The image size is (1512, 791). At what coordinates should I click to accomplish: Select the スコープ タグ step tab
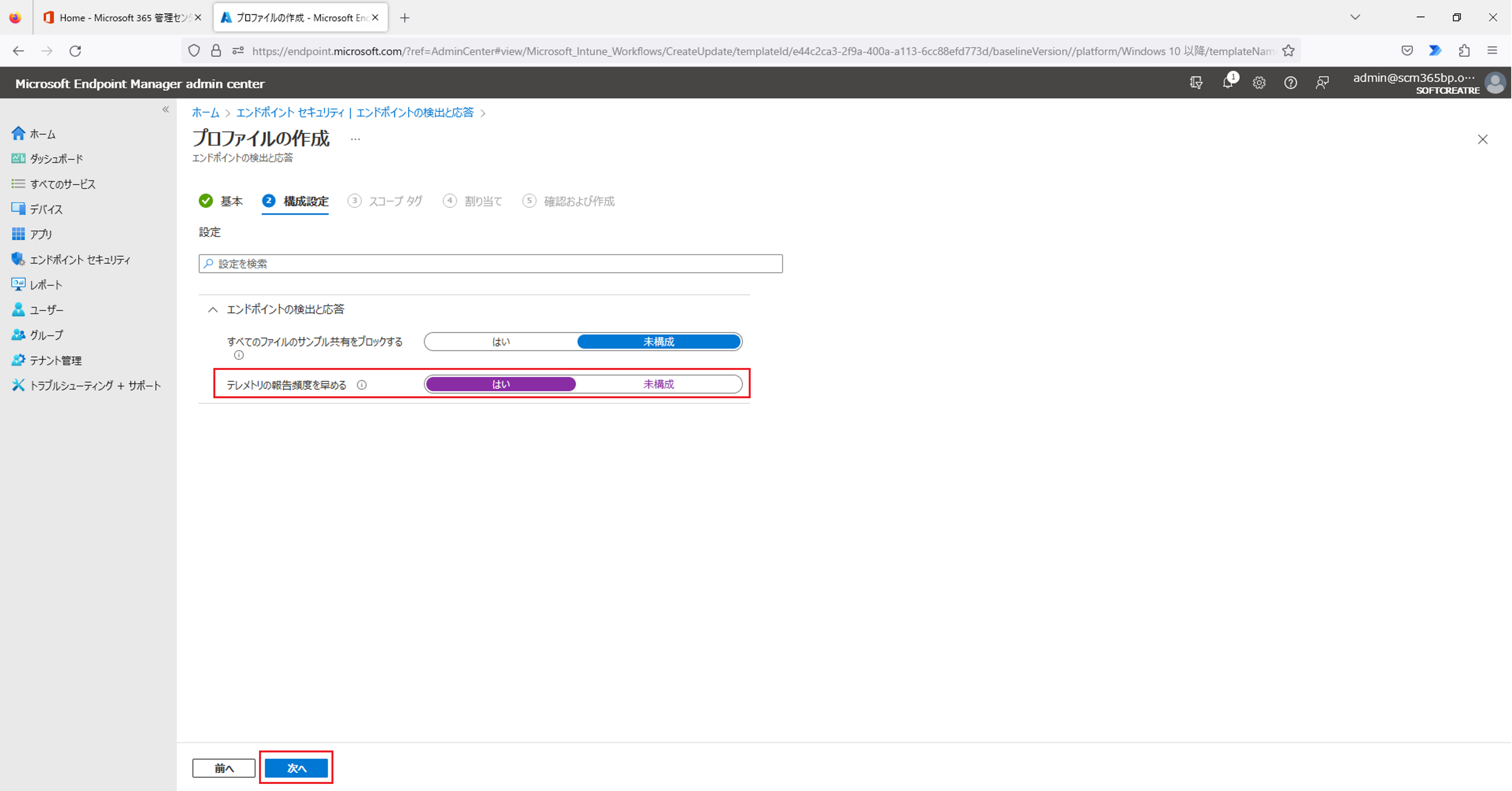[385, 201]
